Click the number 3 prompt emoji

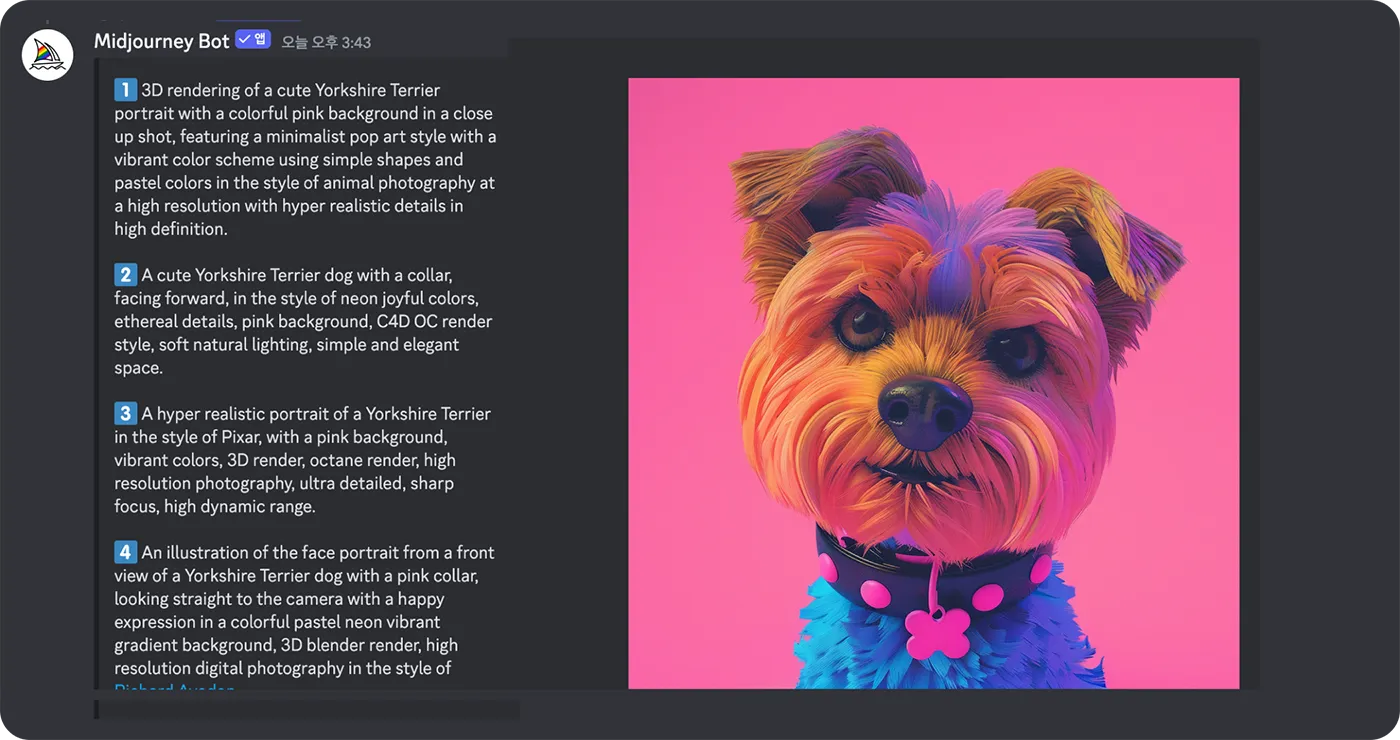[x=125, y=413]
